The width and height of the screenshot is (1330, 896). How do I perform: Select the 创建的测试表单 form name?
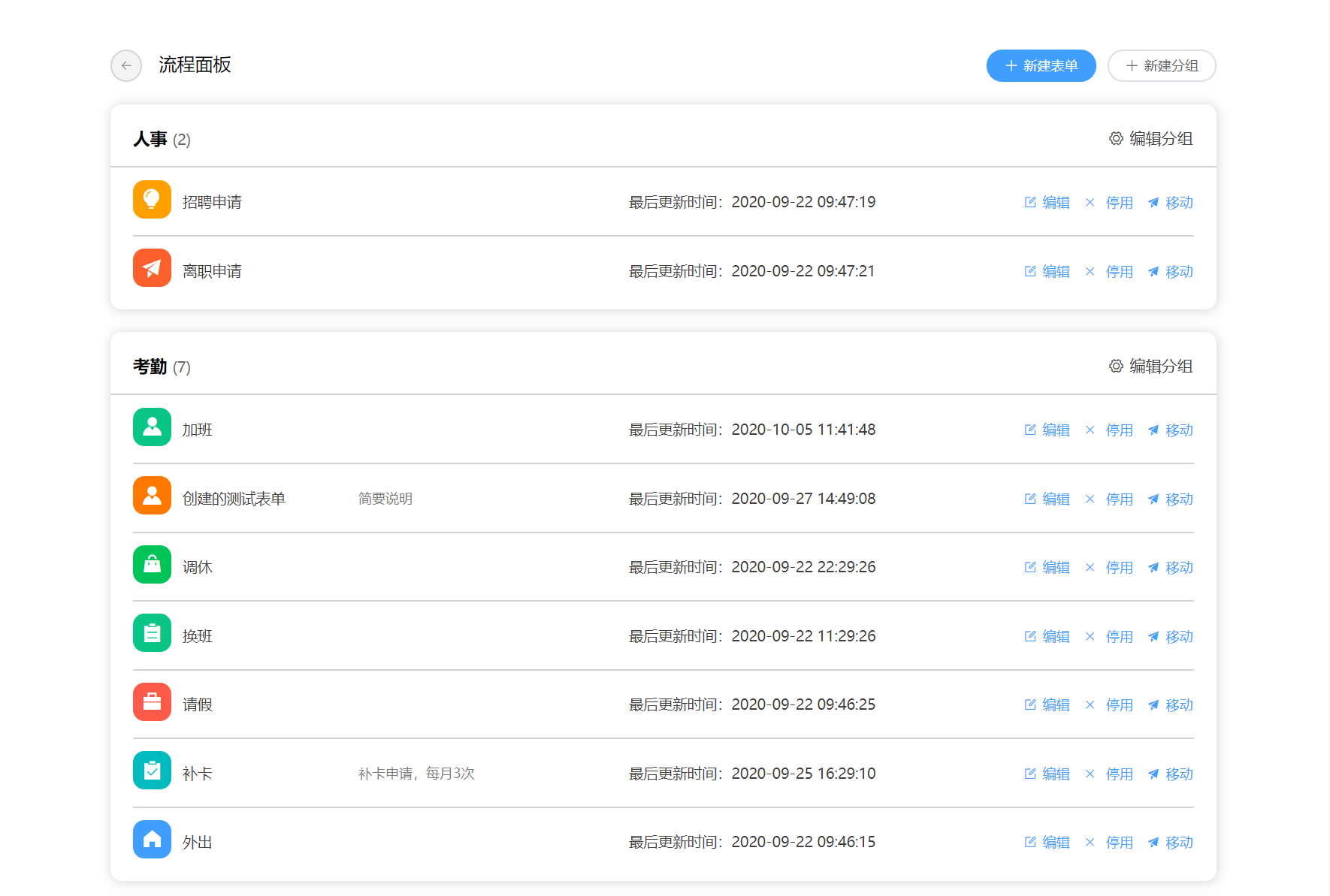pos(234,499)
